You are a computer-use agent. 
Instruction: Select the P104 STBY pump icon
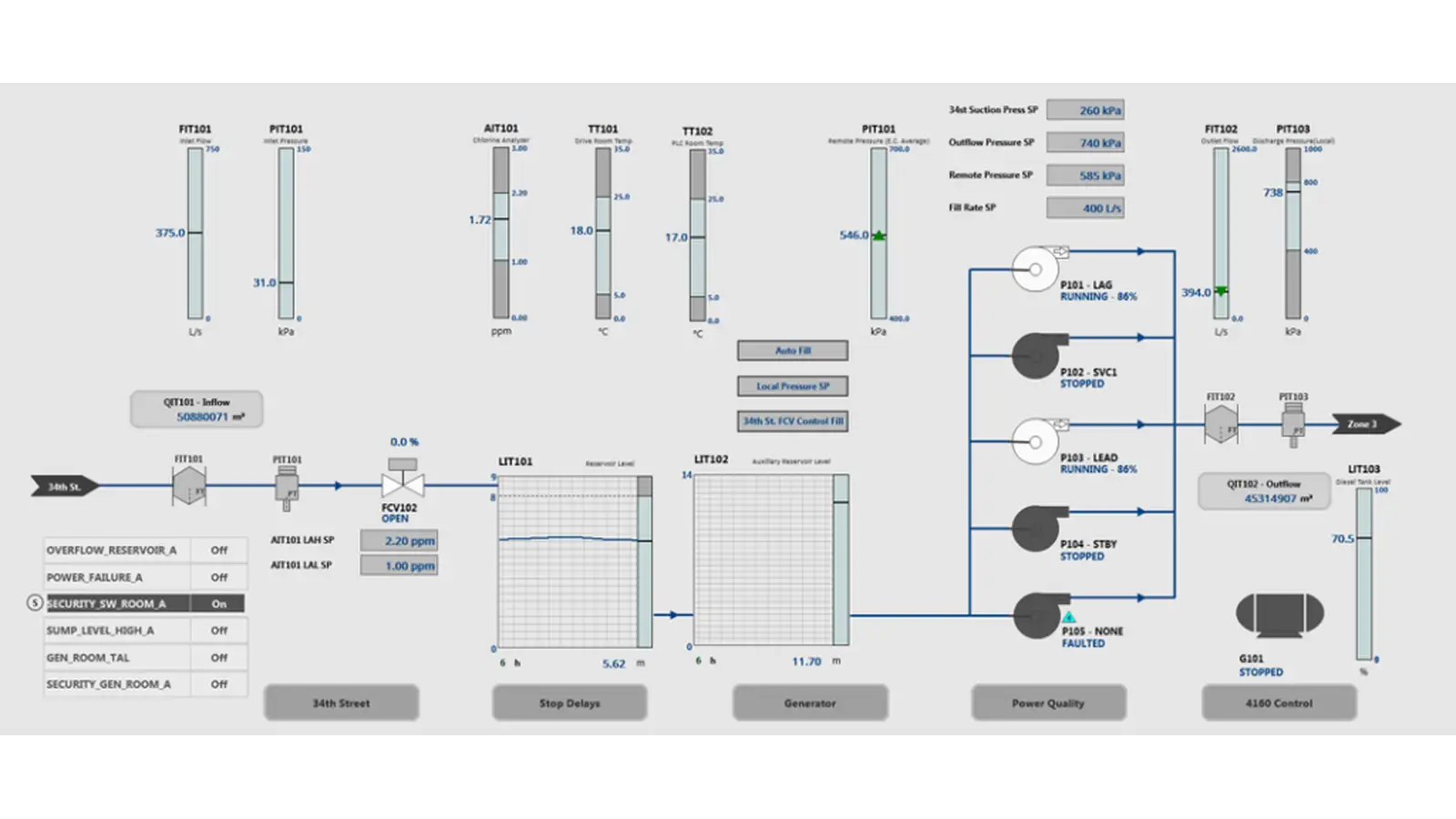[1036, 529]
